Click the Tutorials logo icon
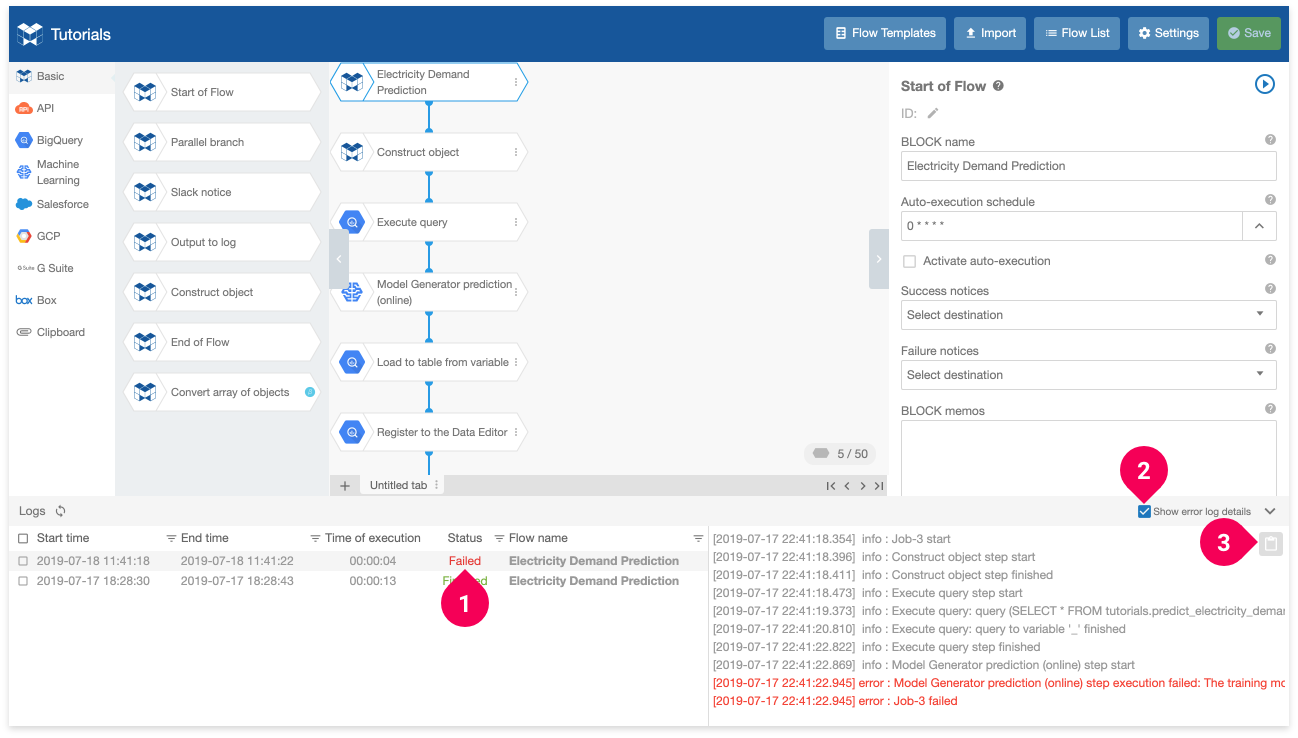The height and width of the screenshot is (738, 1298). (x=30, y=33)
